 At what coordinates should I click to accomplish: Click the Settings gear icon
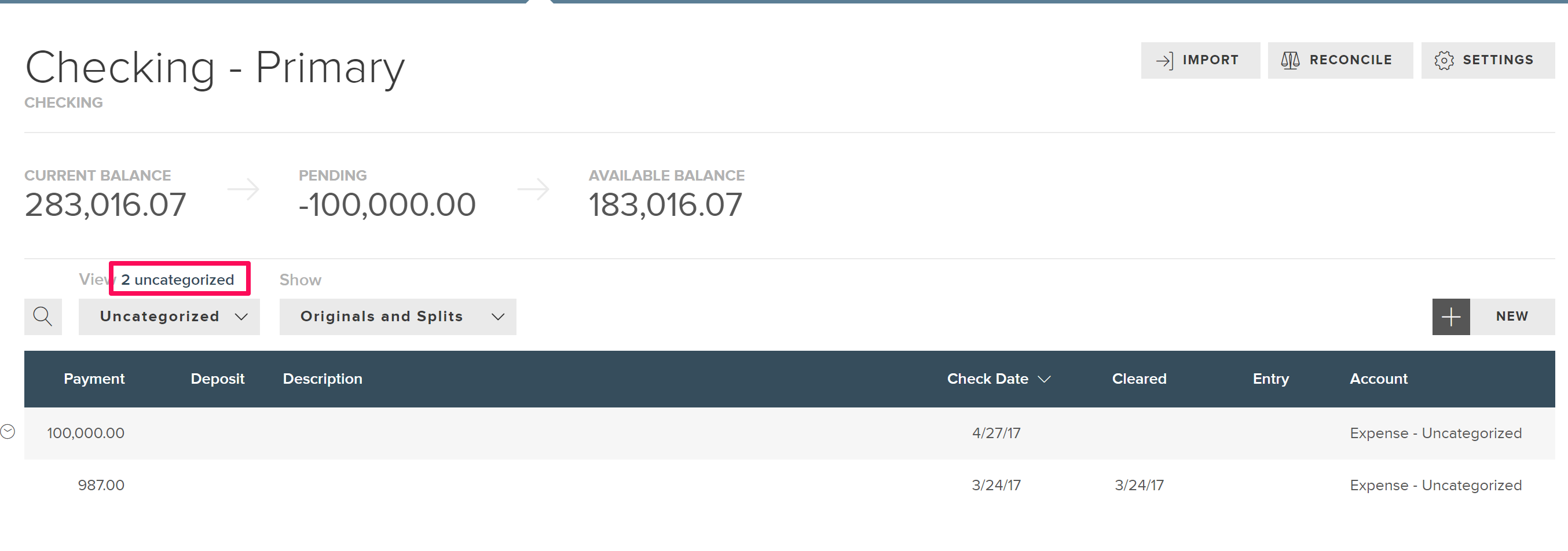(x=1443, y=60)
